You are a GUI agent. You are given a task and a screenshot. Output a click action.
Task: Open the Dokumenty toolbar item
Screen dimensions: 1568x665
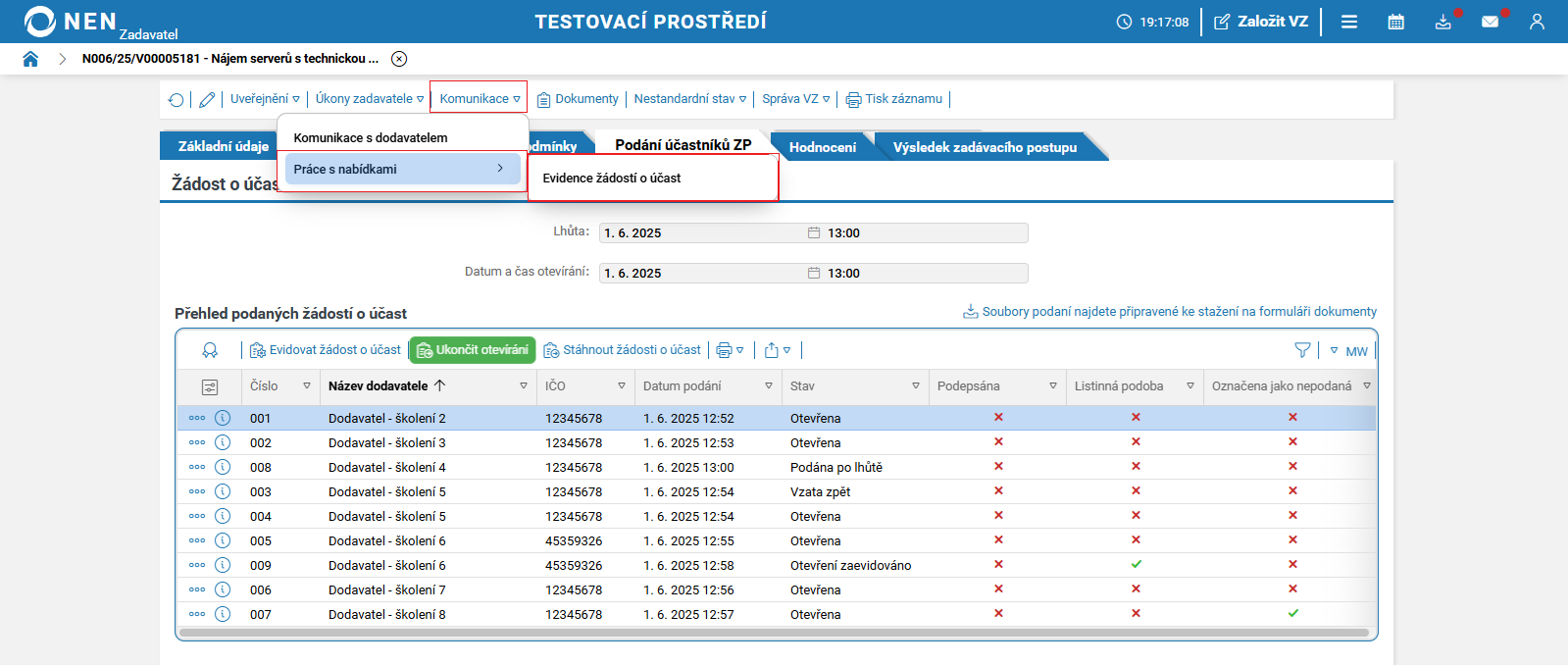point(578,99)
